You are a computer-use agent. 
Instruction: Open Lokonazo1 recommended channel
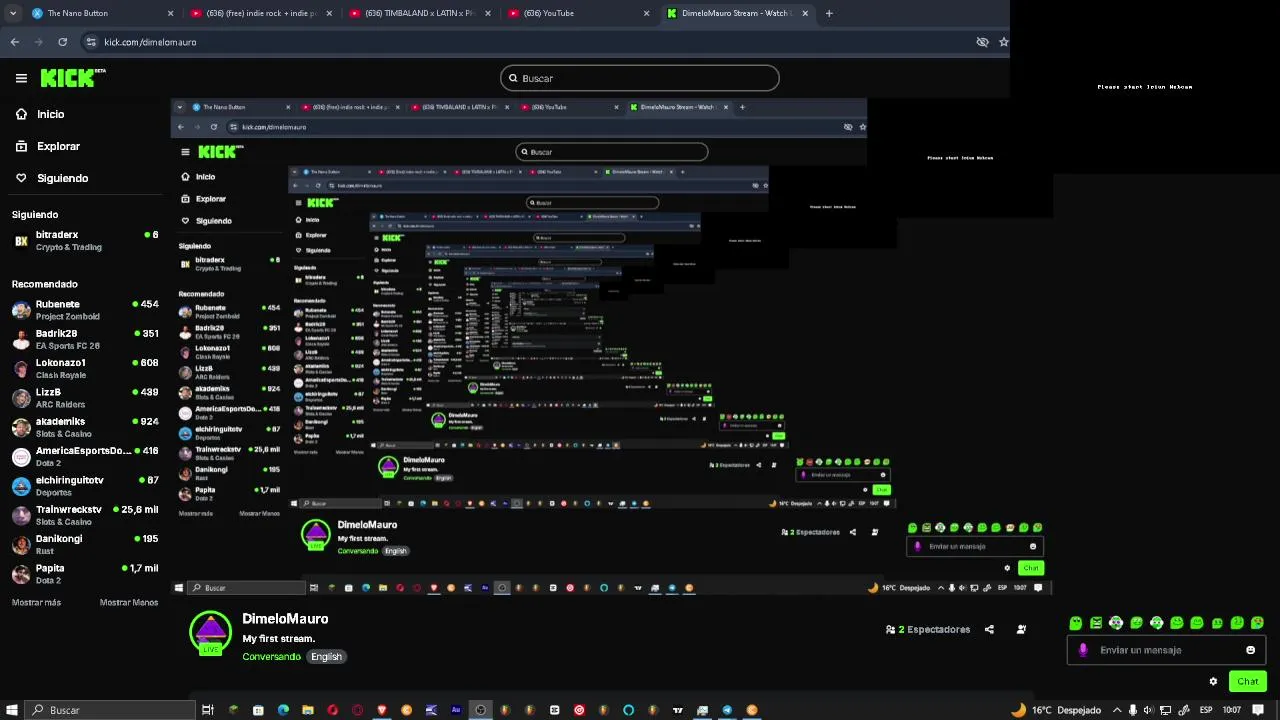[x=85, y=368]
